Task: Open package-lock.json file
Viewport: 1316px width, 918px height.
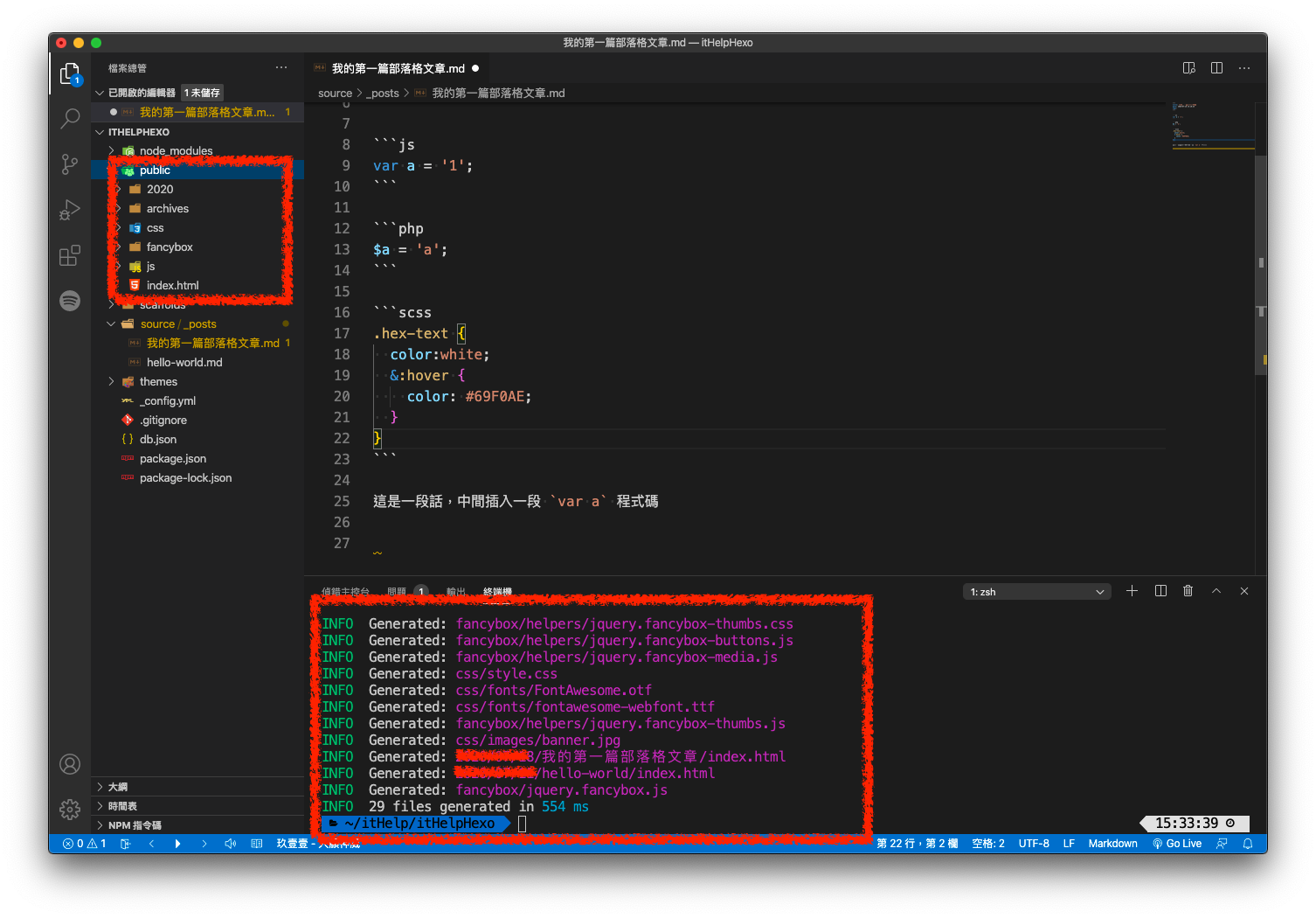Action: tap(197, 478)
